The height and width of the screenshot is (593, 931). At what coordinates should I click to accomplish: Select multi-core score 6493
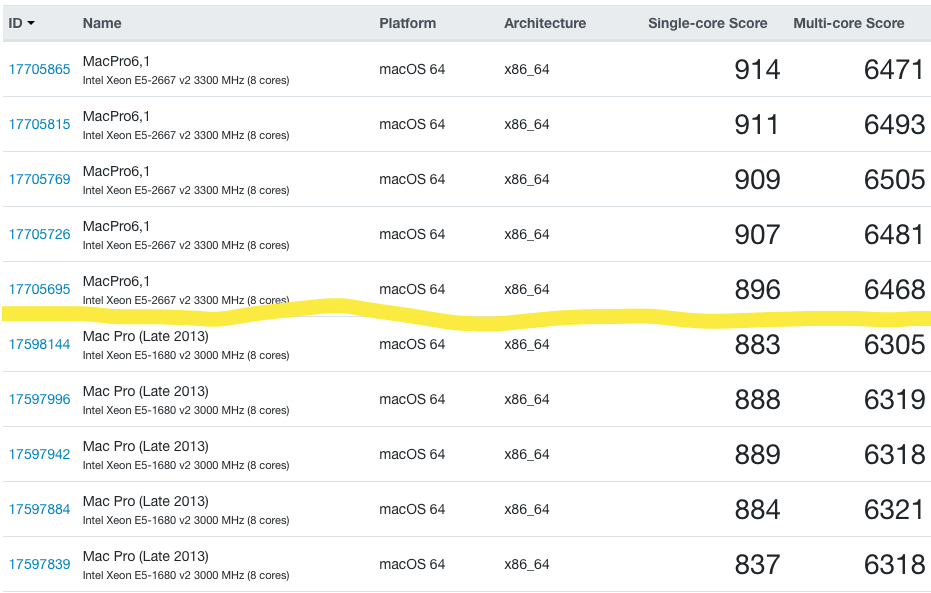tap(894, 125)
